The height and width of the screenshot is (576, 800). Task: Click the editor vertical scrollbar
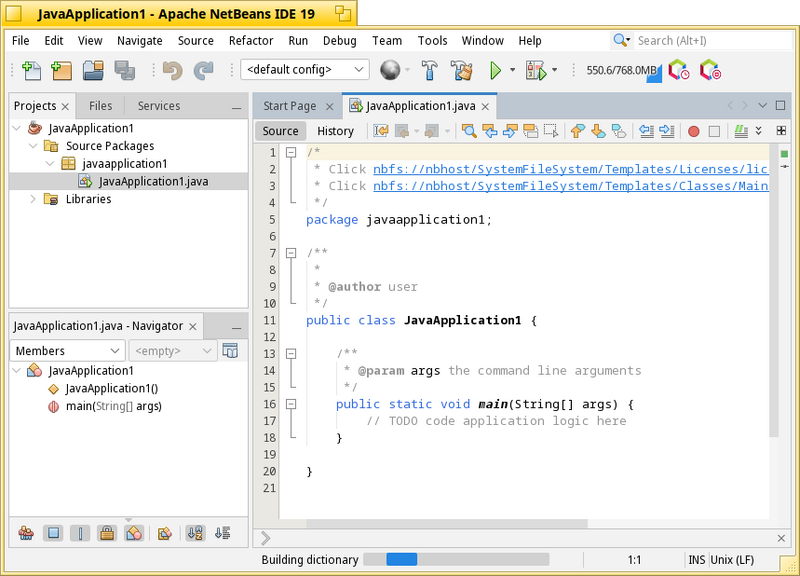pos(774,291)
